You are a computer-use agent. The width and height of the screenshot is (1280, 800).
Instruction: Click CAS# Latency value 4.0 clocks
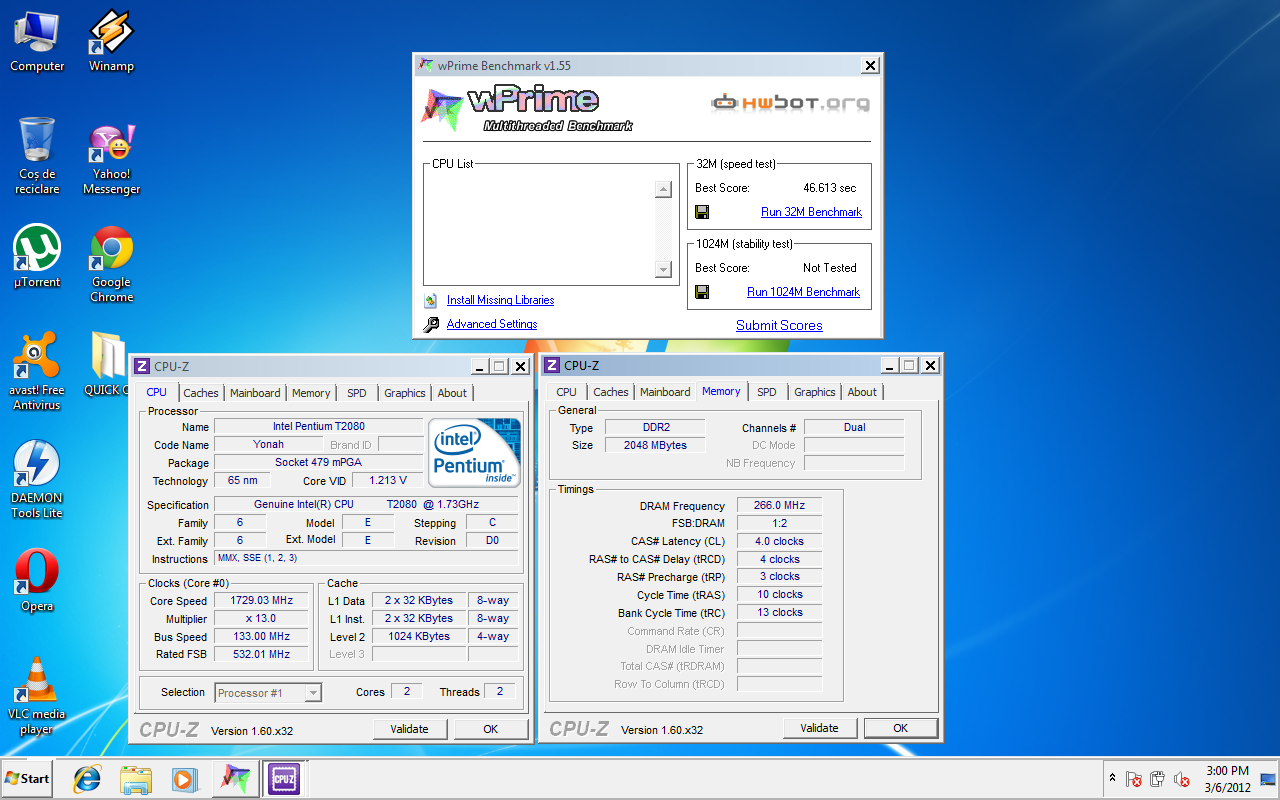tap(779, 542)
